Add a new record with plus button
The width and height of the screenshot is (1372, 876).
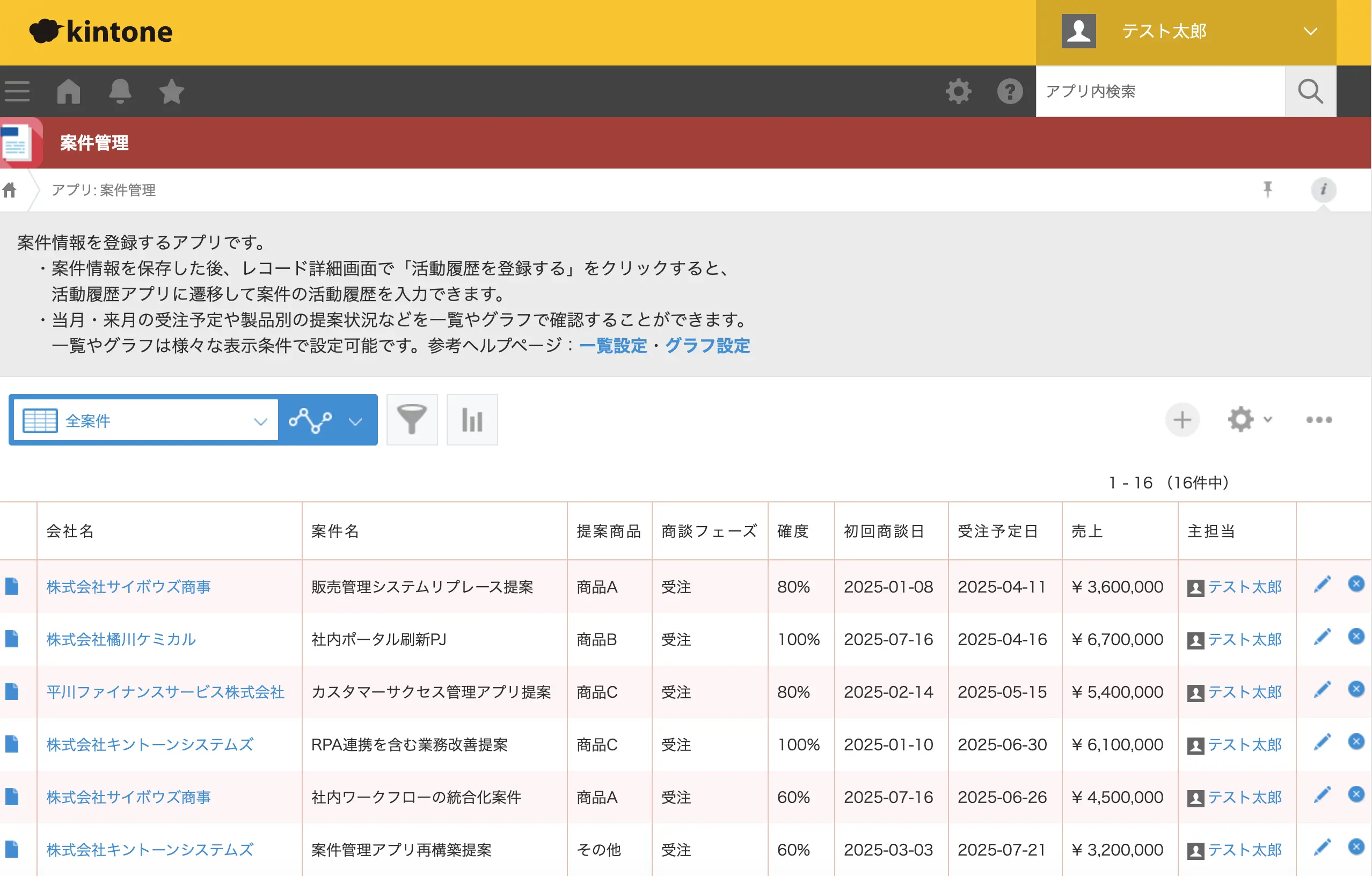click(x=1183, y=420)
